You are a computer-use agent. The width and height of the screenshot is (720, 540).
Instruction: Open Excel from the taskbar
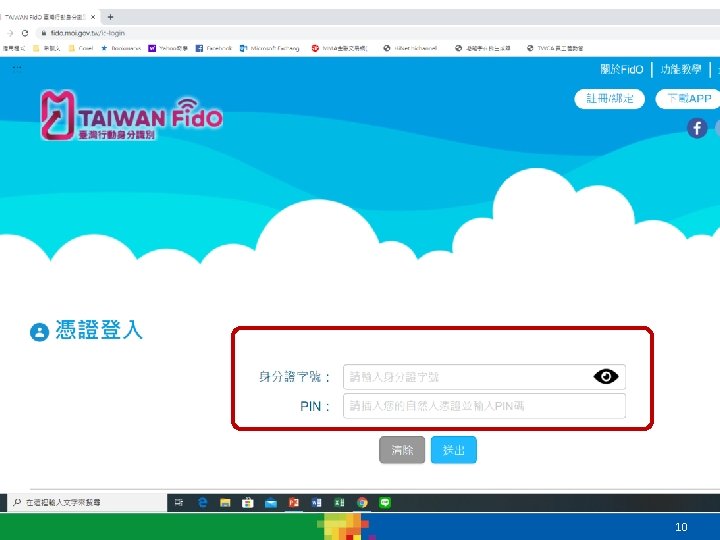[x=339, y=503]
